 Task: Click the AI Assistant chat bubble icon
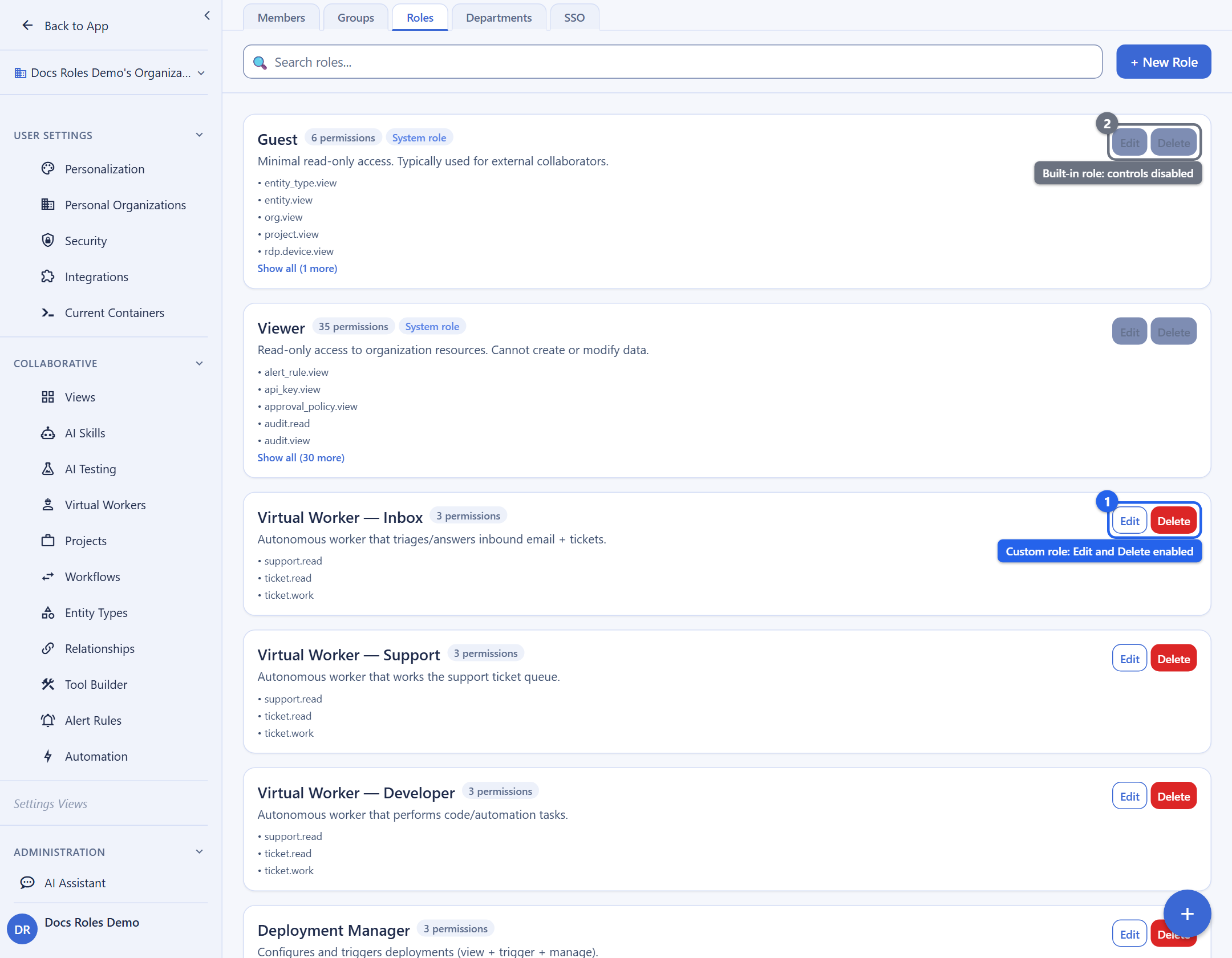tap(27, 883)
